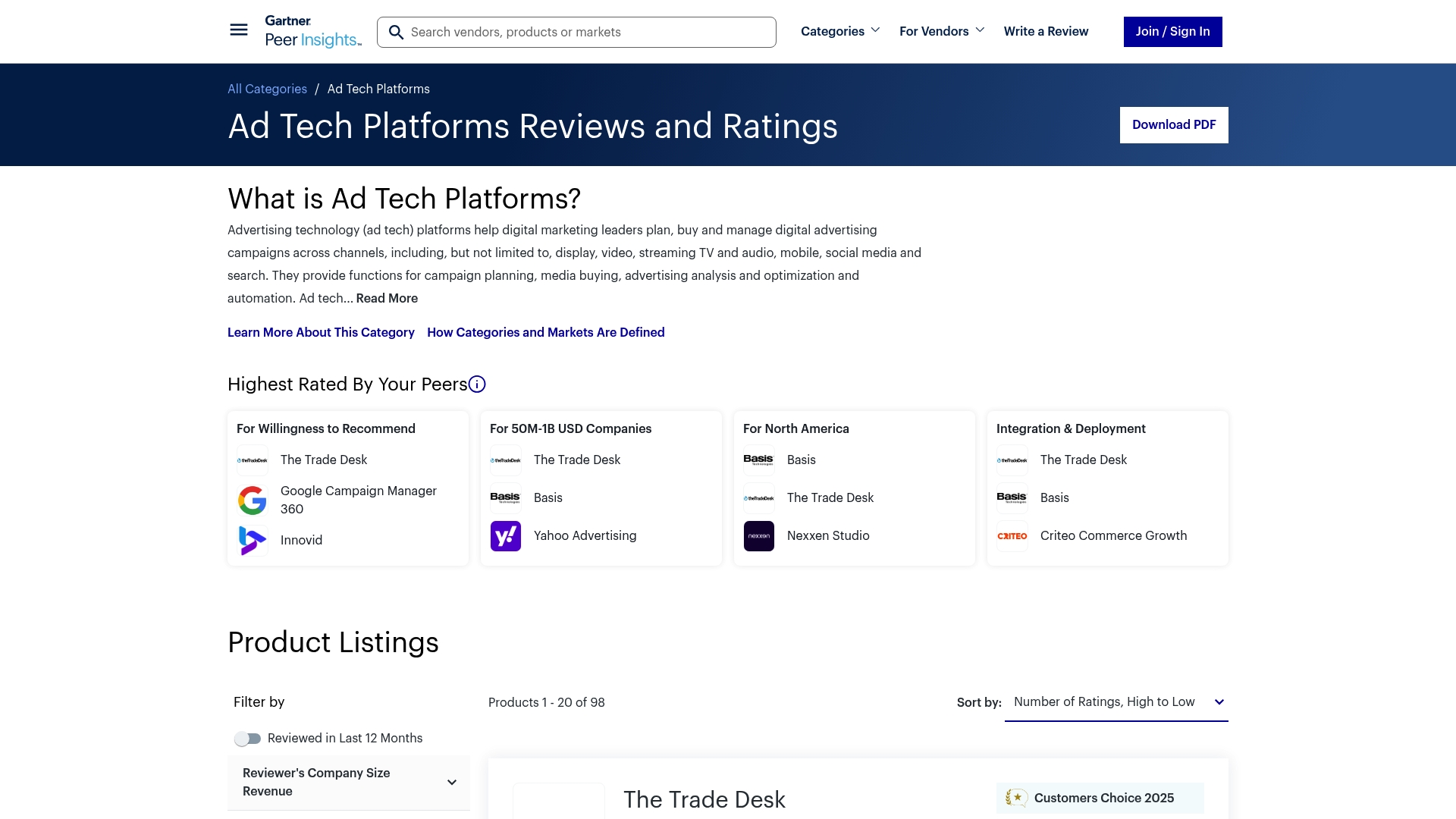Click Write a Review in header

tap(1046, 31)
